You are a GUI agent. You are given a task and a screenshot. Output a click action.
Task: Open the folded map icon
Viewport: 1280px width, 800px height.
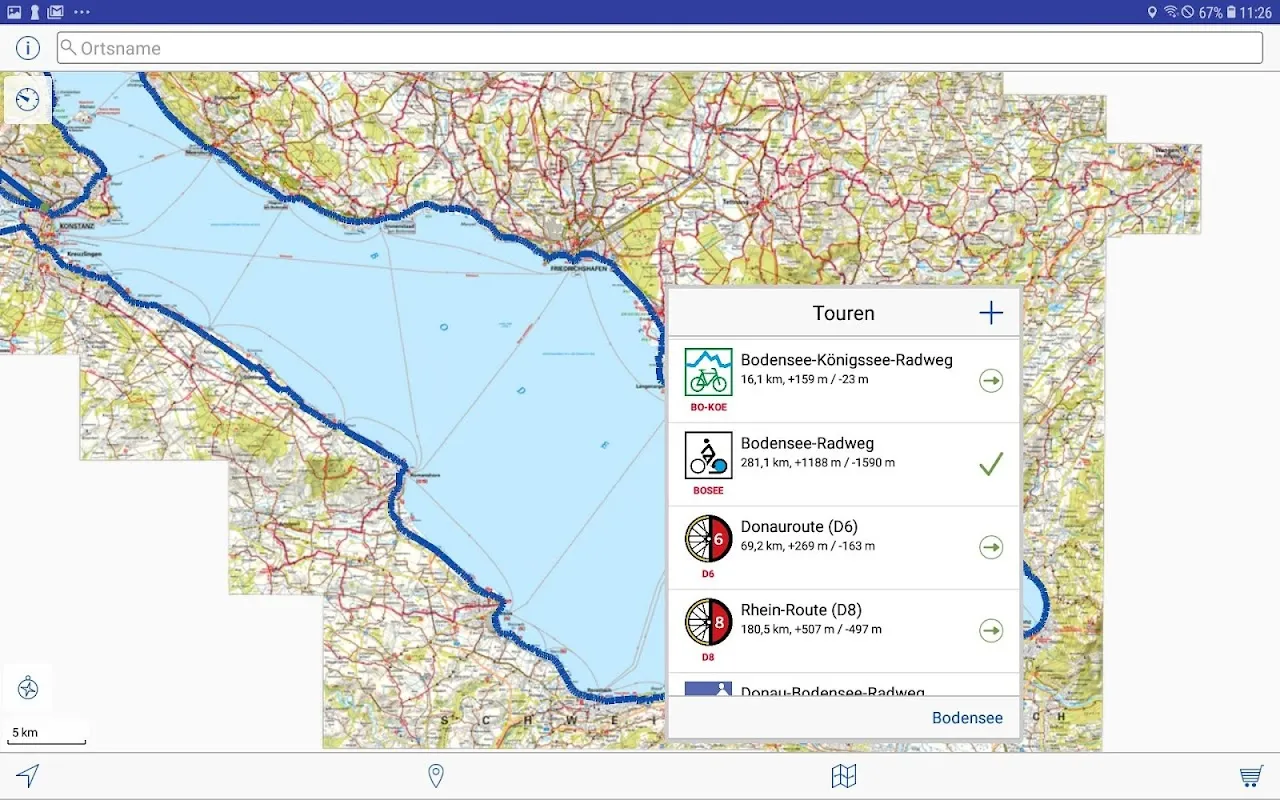click(x=844, y=776)
